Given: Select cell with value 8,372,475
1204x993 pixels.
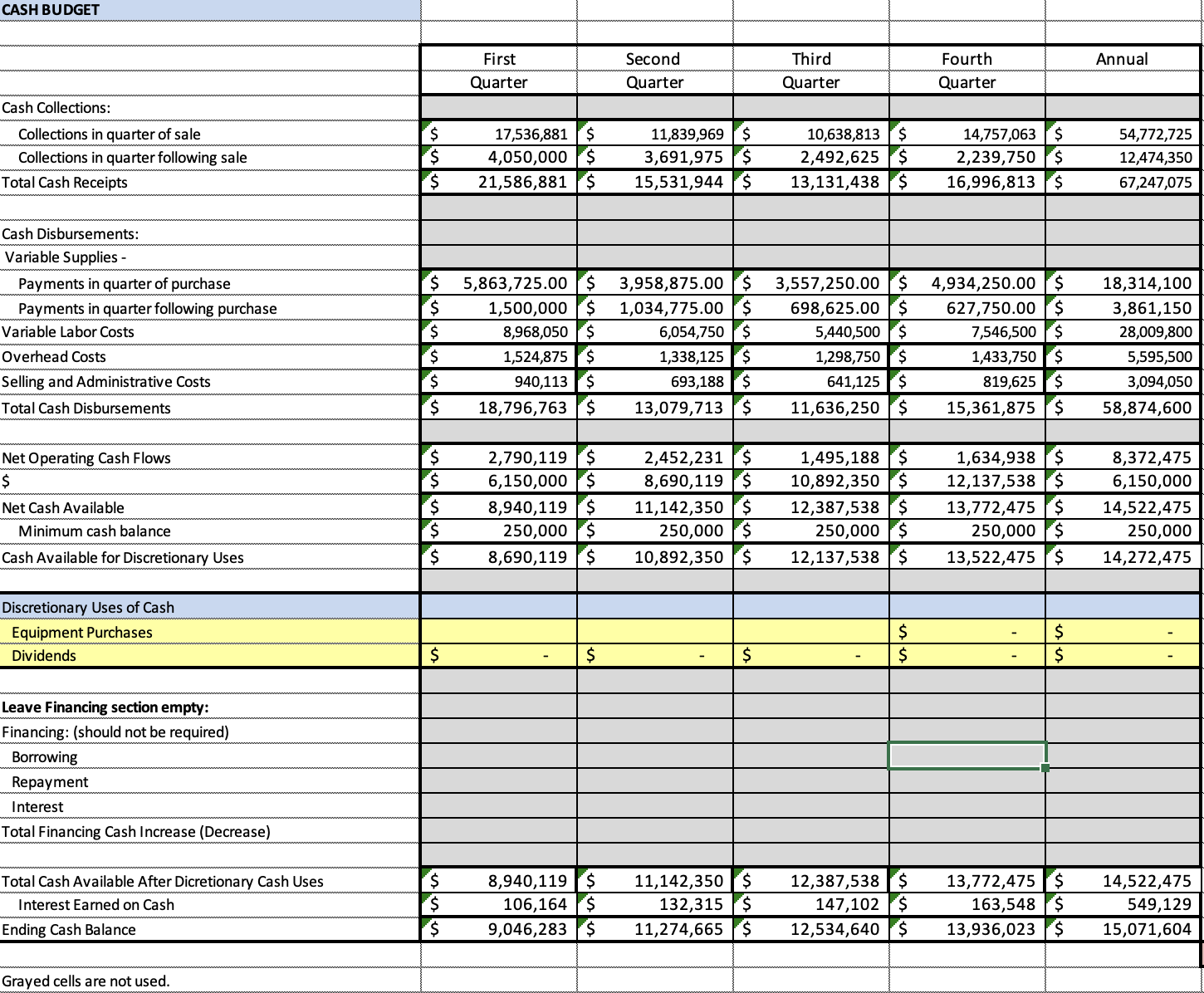Looking at the screenshot, I should point(1123,457).
